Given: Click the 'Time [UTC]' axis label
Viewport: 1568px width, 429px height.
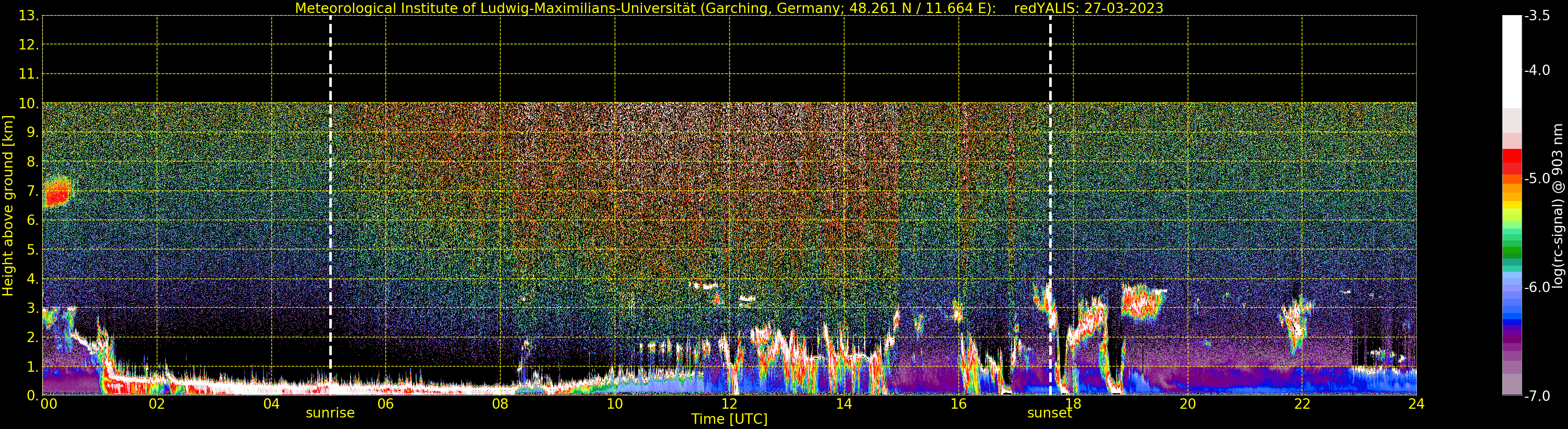Looking at the screenshot, I should 729,419.
